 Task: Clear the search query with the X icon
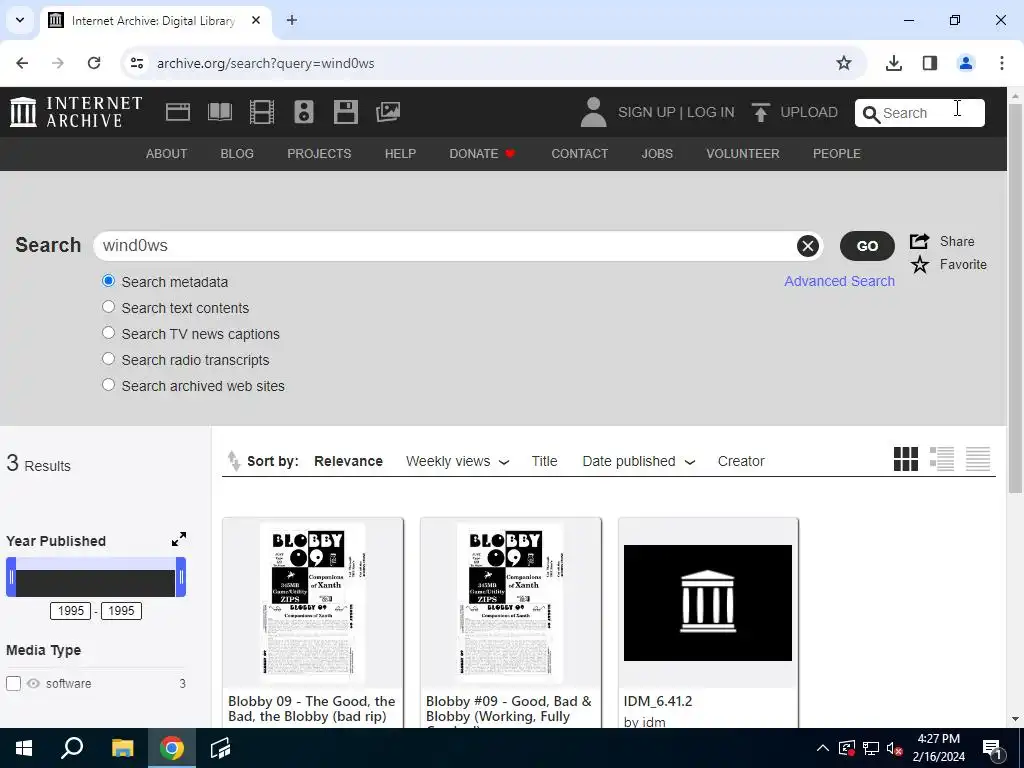click(808, 246)
